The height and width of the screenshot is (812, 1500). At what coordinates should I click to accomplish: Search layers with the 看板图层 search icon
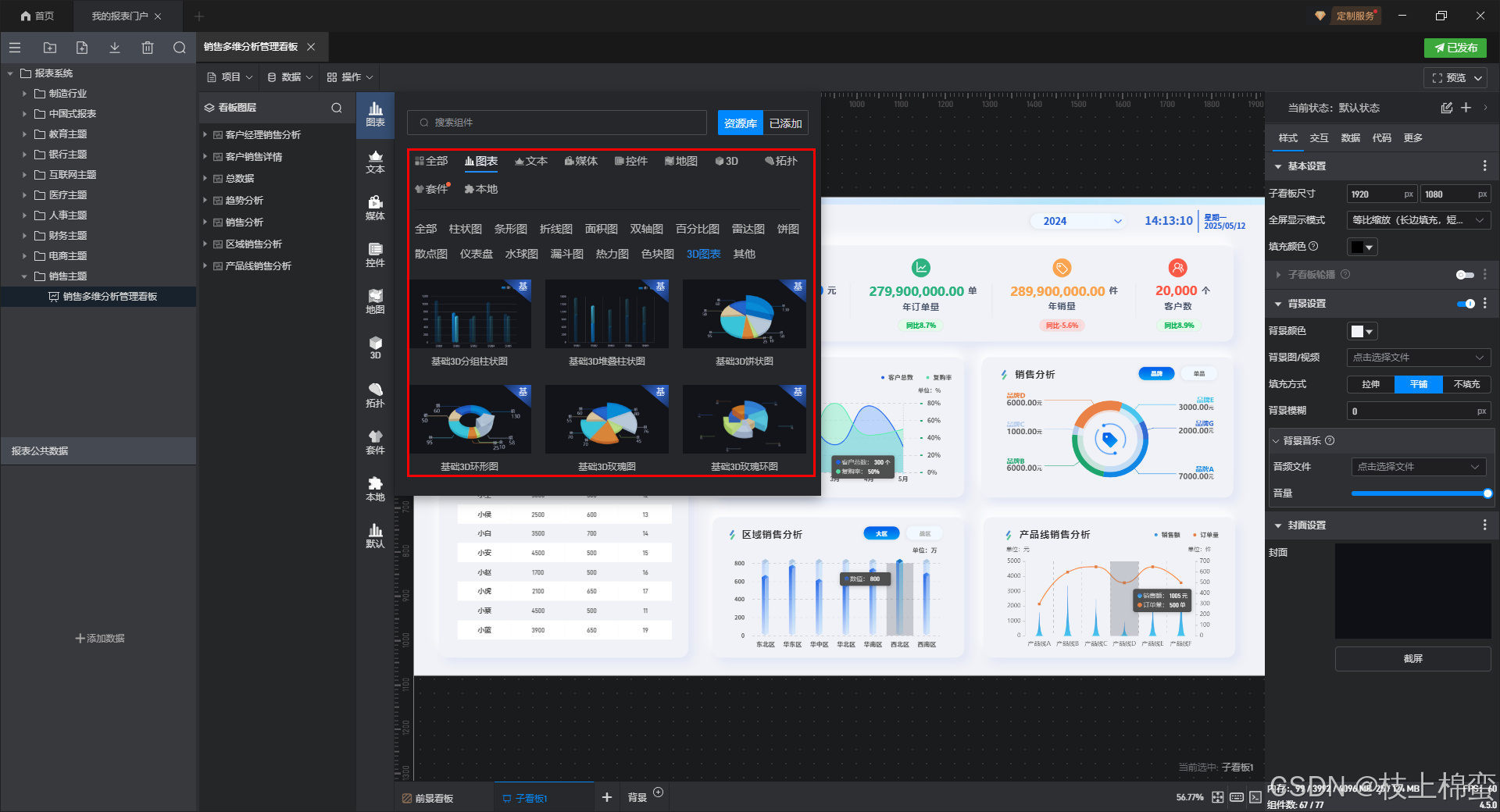pos(337,108)
